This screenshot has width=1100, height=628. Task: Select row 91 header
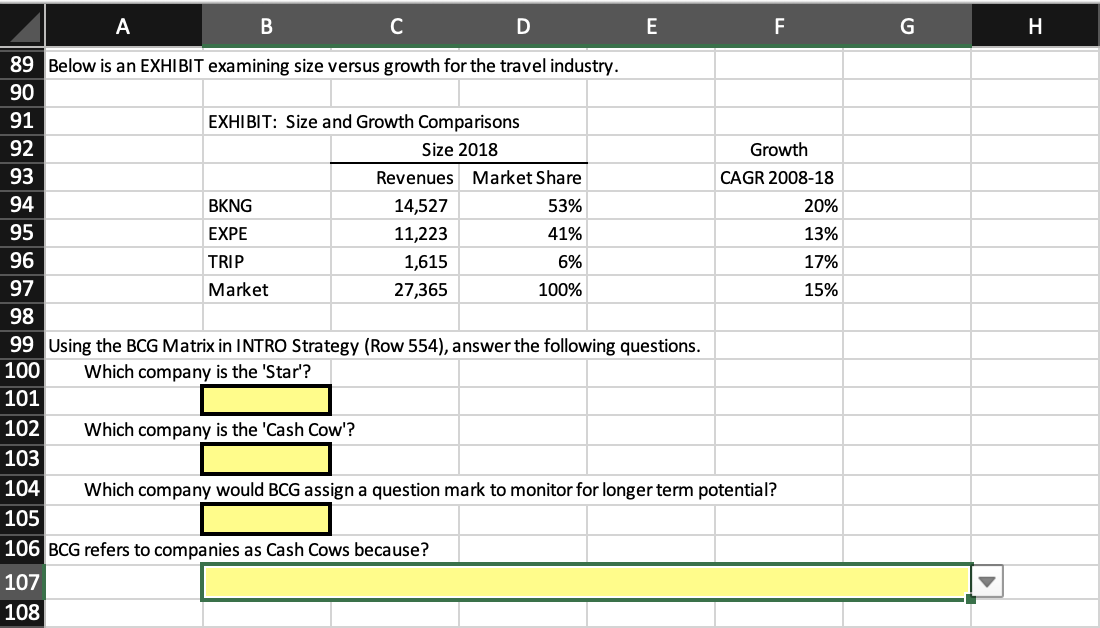coord(22,121)
